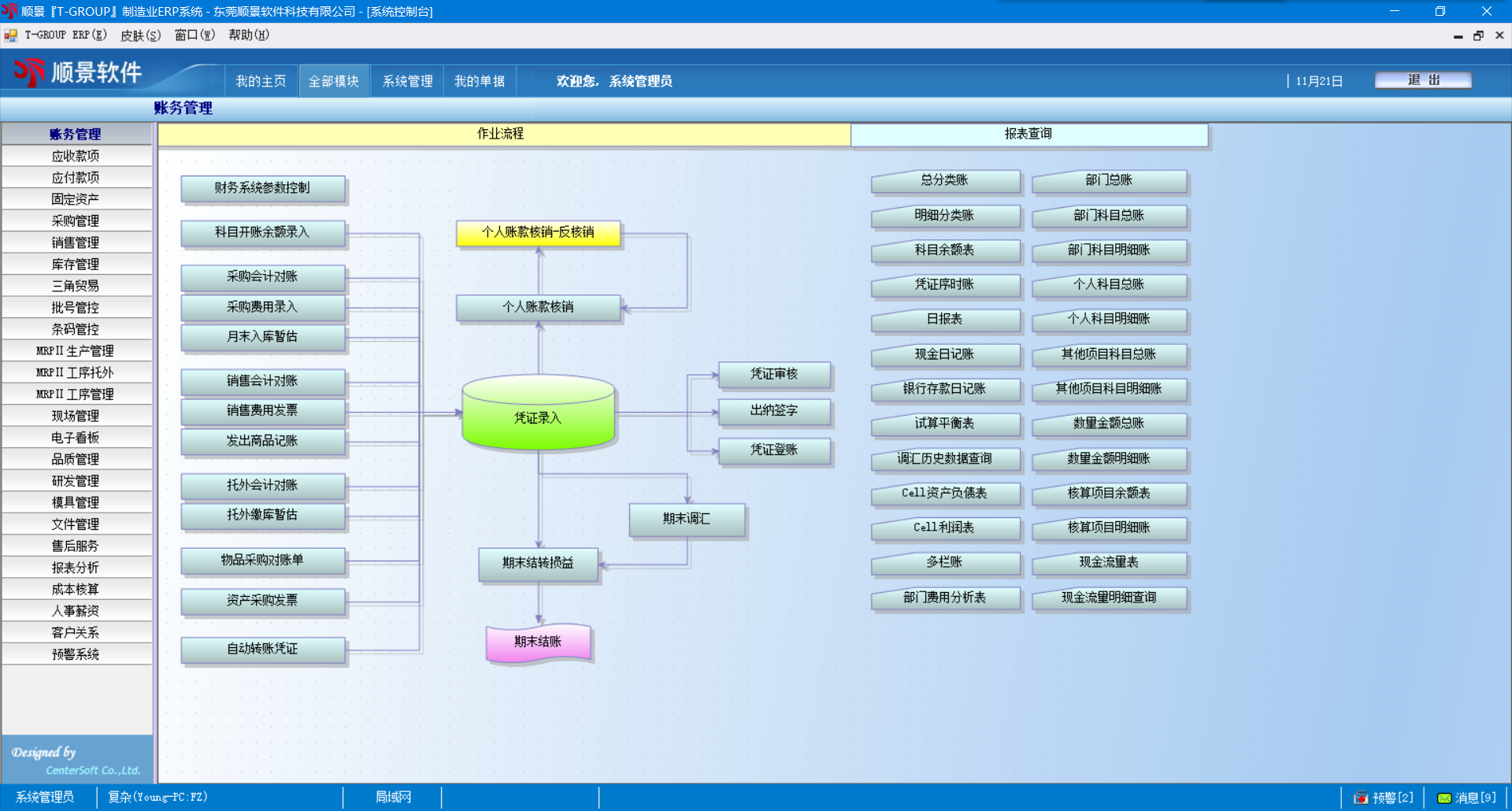Open 财务系统参数控制 settings

pos(262,188)
